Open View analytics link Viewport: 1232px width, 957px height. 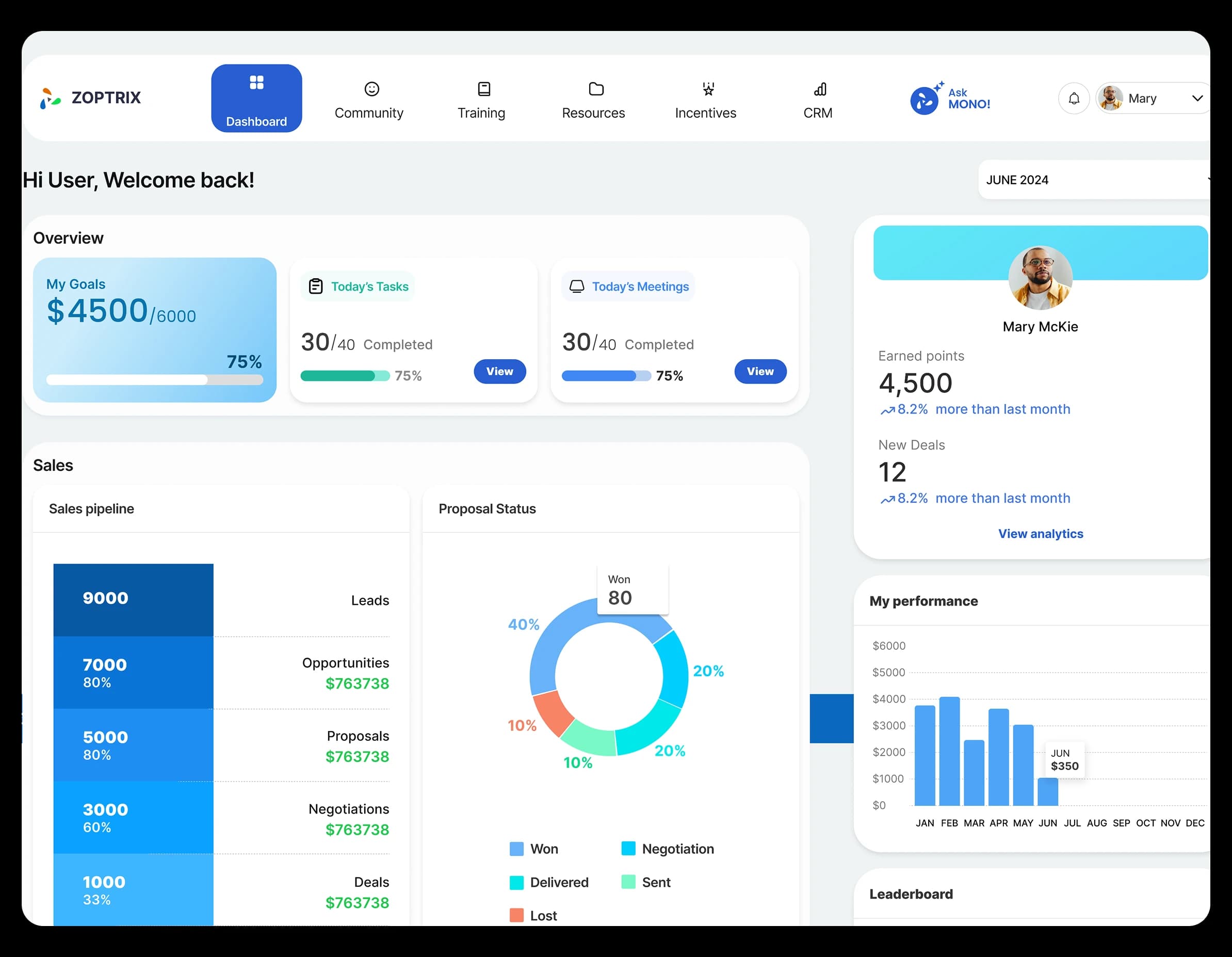point(1040,533)
